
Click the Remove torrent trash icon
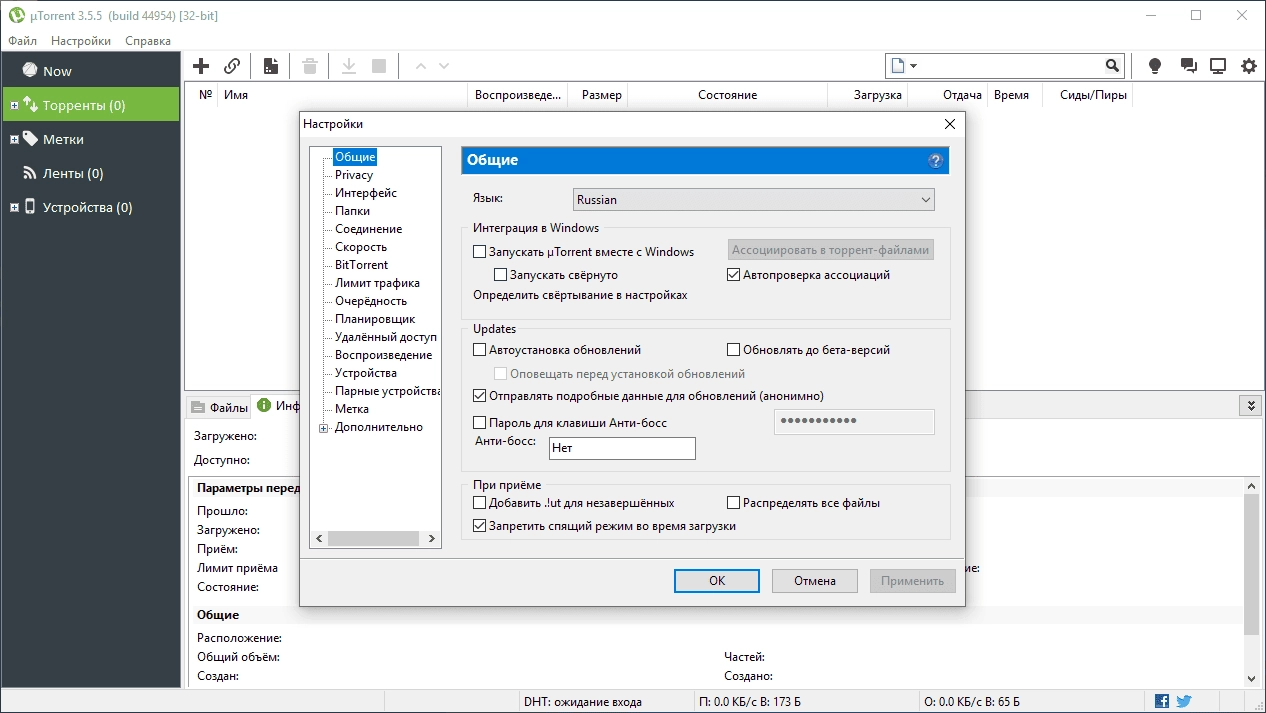(310, 66)
